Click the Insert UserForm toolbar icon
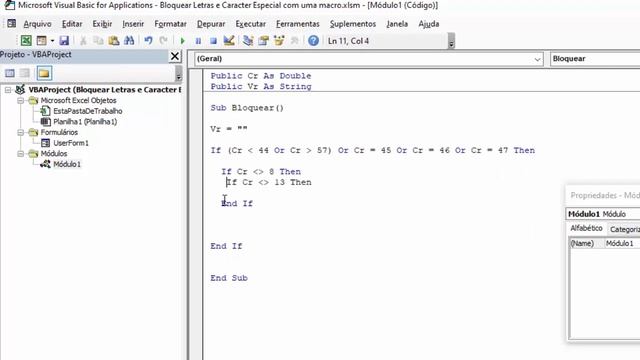Image resolution: width=640 pixels, height=360 pixels. coord(42,40)
